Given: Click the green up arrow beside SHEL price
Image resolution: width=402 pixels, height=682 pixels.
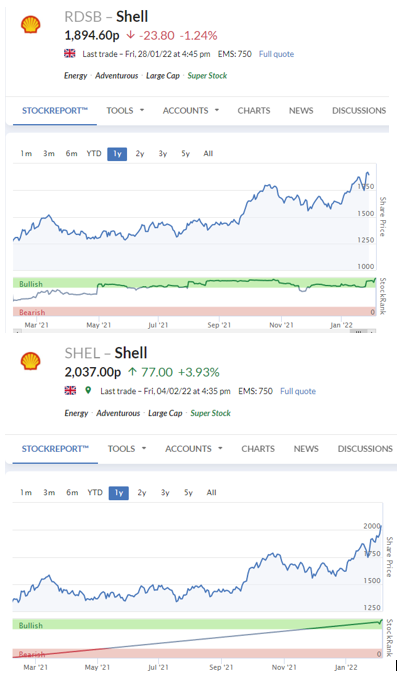Looking at the screenshot, I should point(132,372).
